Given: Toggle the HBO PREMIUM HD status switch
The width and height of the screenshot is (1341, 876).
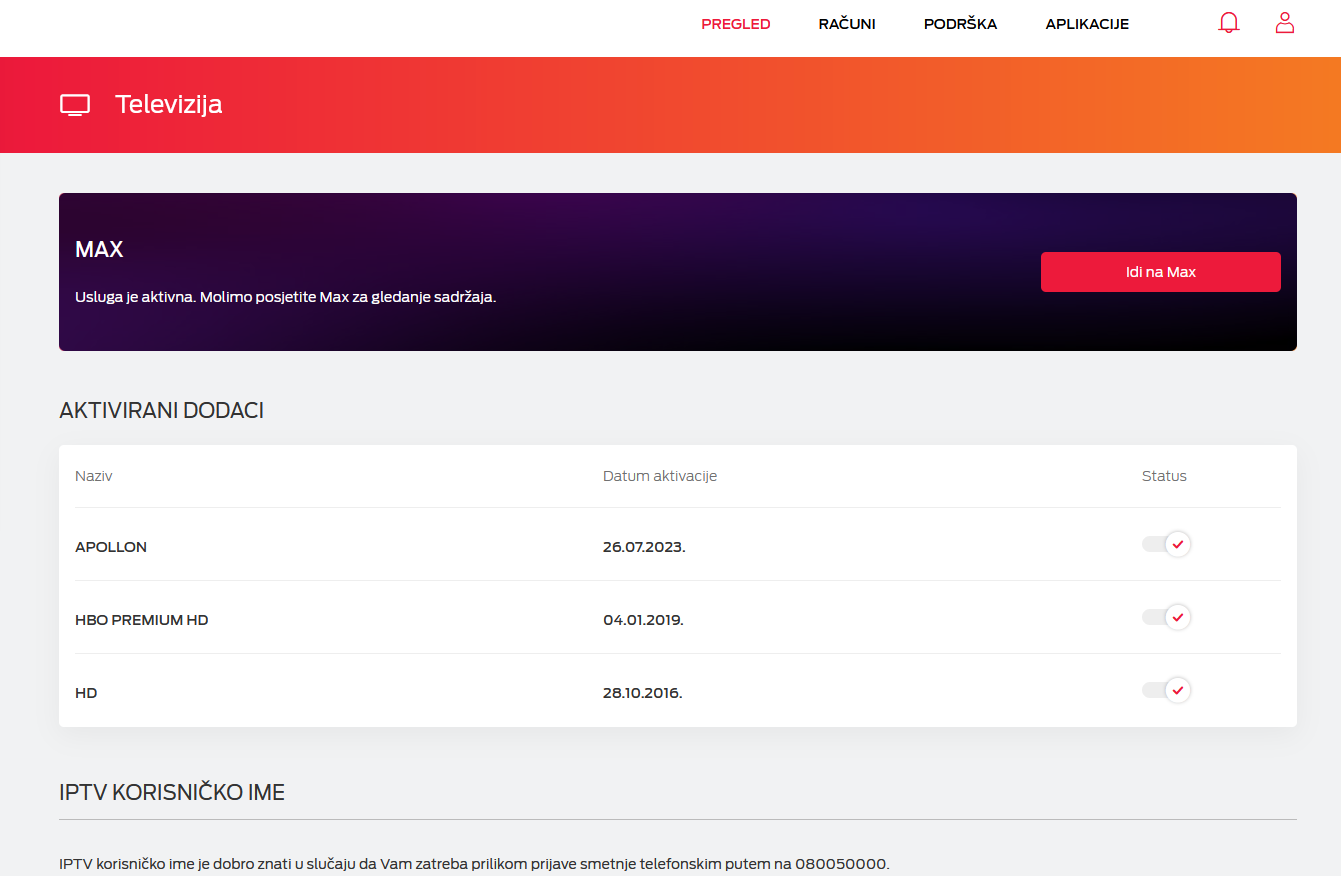Looking at the screenshot, I should [1166, 617].
